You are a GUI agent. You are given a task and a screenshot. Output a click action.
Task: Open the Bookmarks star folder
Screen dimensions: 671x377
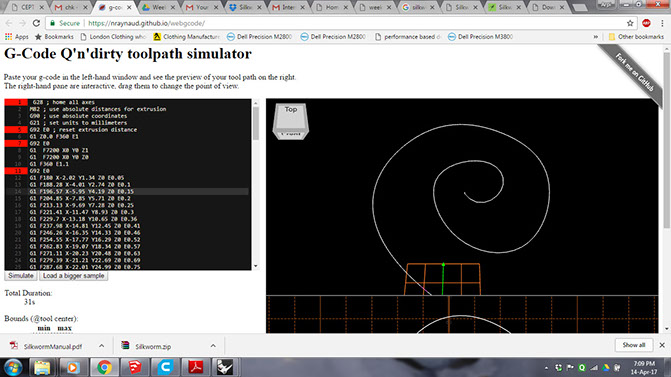[x=54, y=37]
